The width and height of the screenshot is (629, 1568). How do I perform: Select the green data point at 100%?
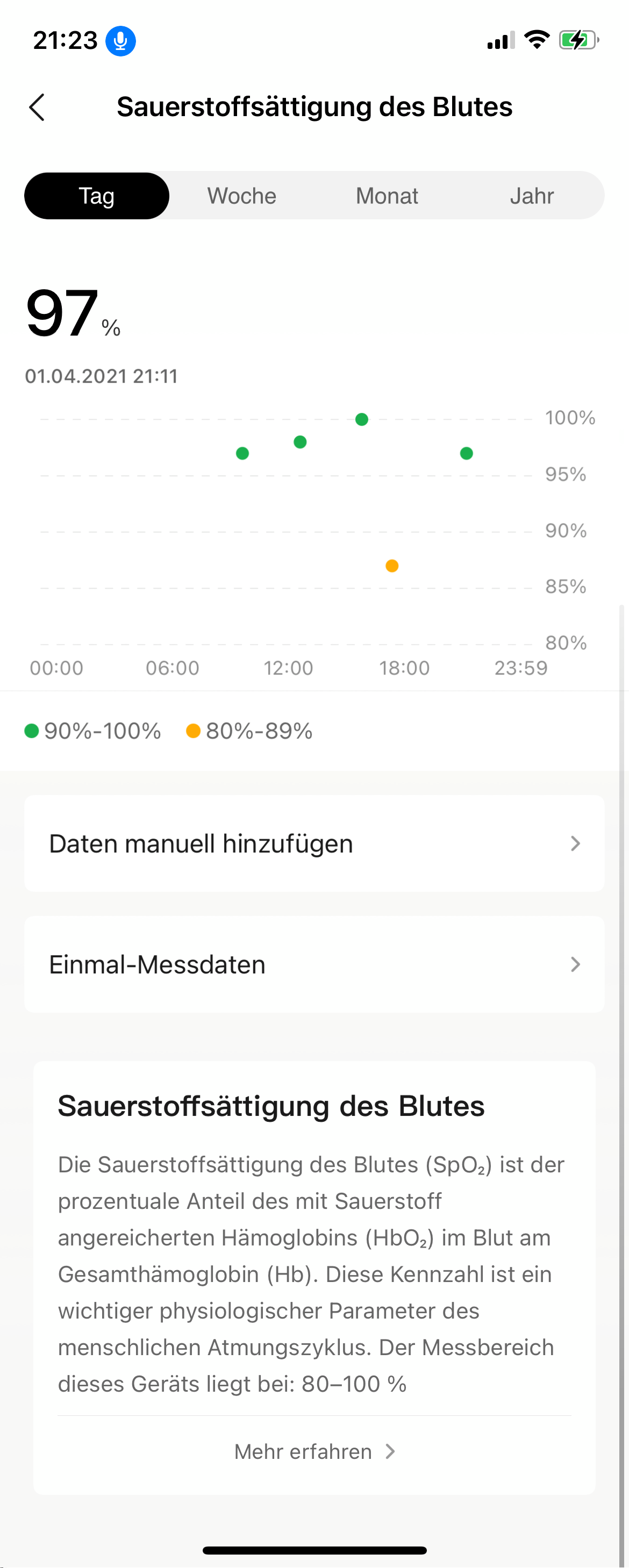[x=362, y=419]
